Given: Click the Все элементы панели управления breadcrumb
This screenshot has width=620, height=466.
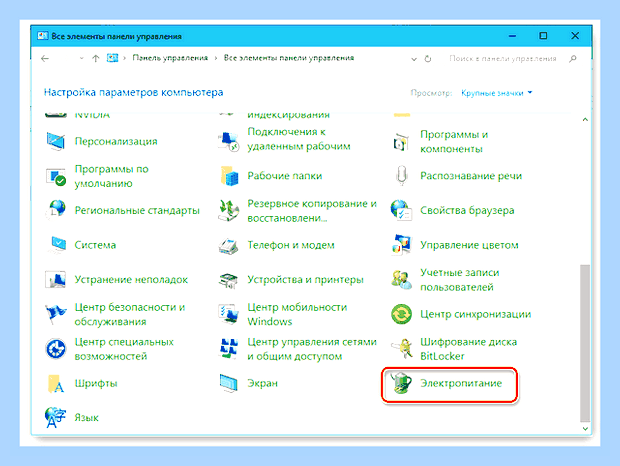Looking at the screenshot, I should [289, 58].
